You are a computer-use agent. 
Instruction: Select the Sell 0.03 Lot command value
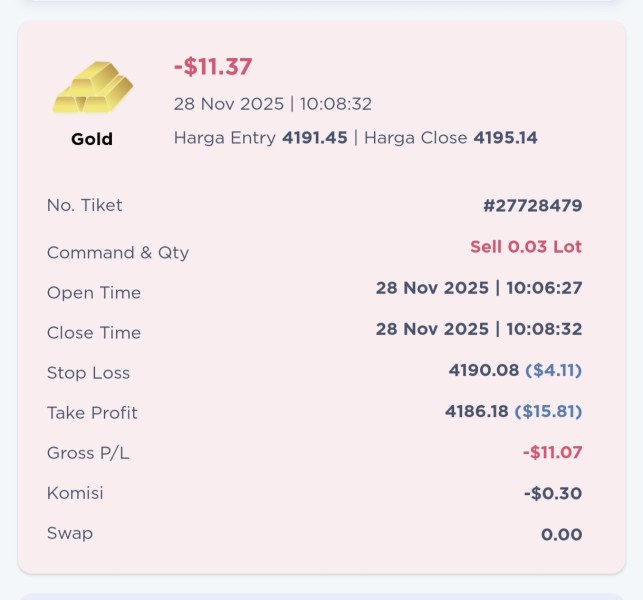(x=526, y=247)
